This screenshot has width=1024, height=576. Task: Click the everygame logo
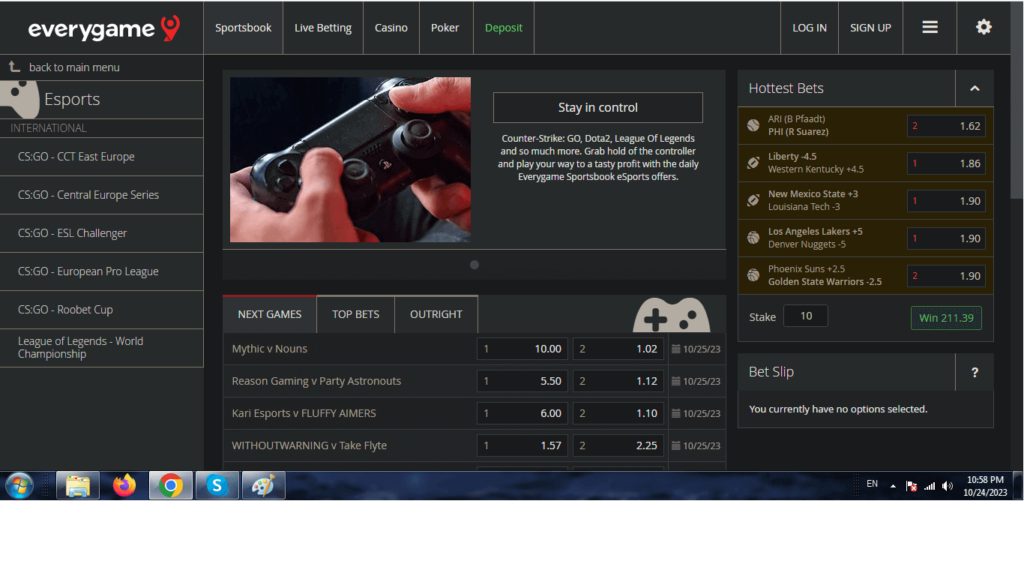pyautogui.click(x=104, y=28)
